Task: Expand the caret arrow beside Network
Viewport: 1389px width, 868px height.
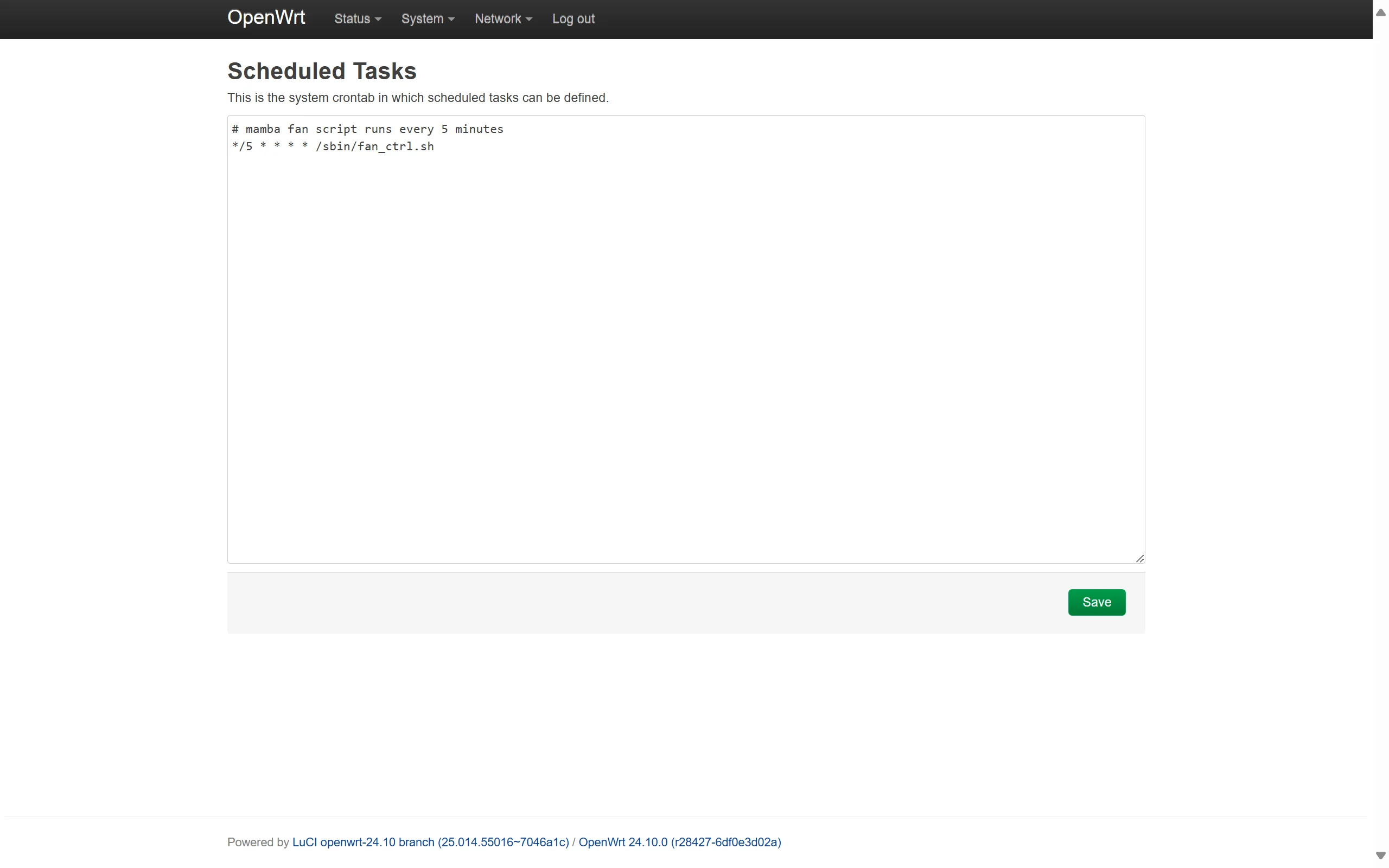Action: coord(528,20)
